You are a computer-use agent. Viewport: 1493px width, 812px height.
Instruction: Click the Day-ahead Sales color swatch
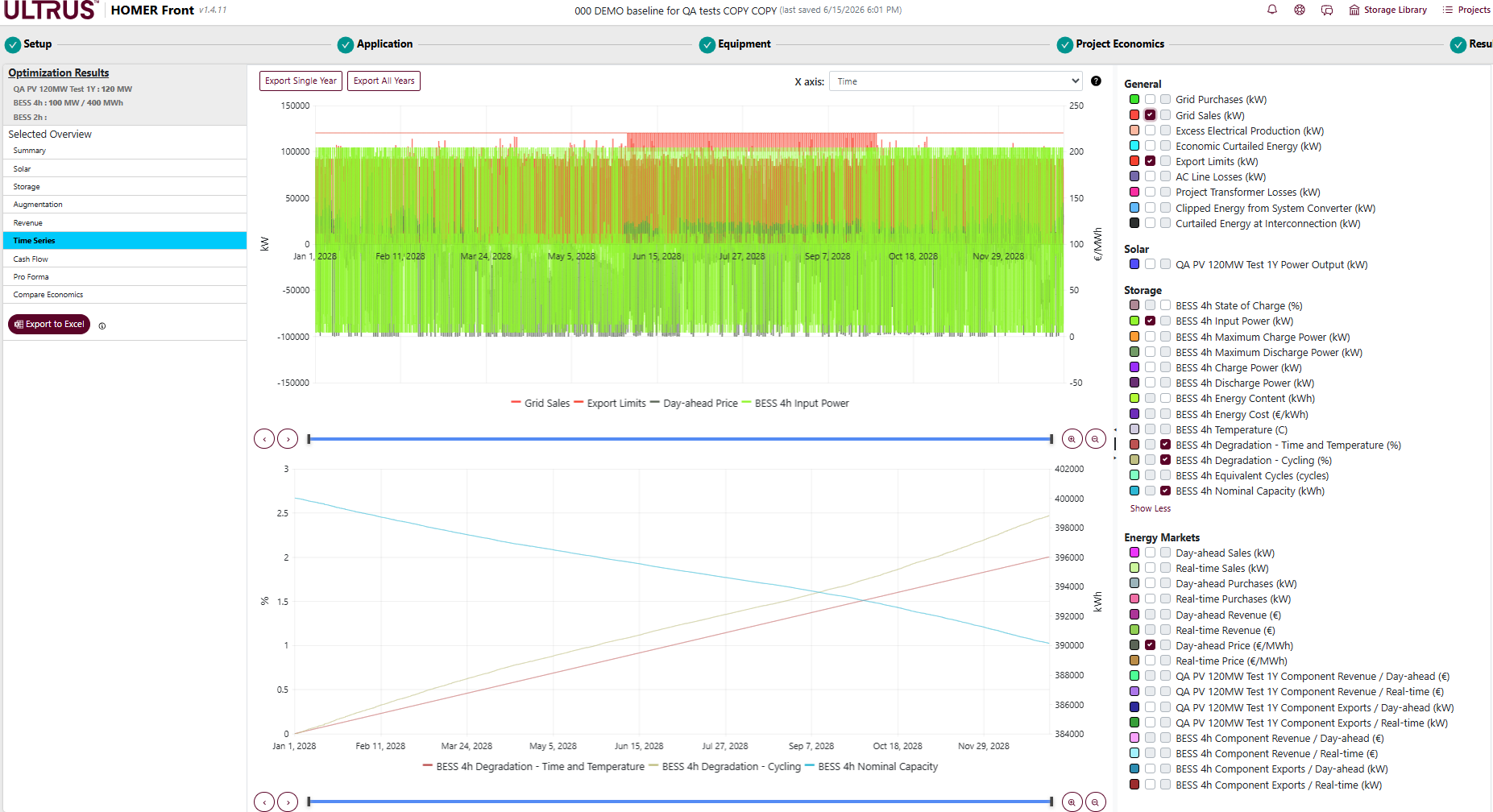(x=1134, y=553)
